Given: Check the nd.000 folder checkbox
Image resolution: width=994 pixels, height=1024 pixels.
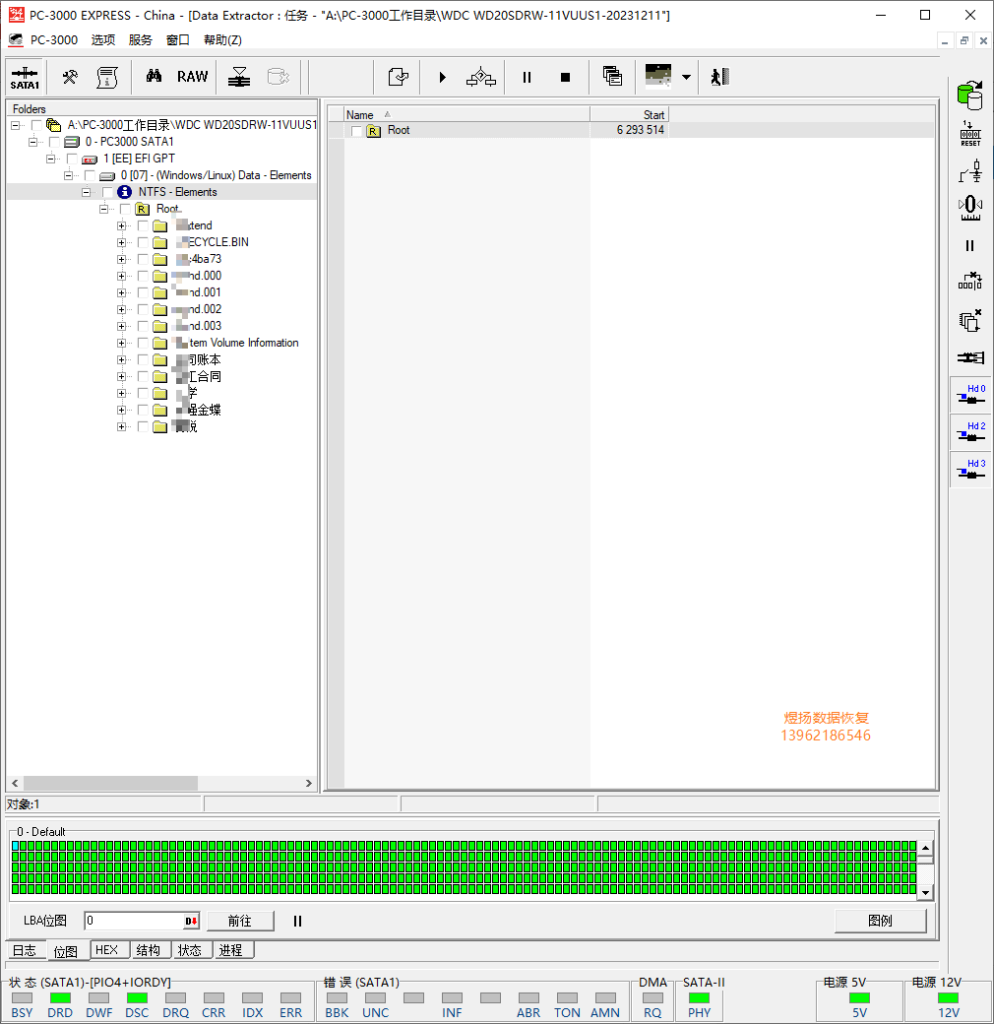Looking at the screenshot, I should pyautogui.click(x=142, y=276).
